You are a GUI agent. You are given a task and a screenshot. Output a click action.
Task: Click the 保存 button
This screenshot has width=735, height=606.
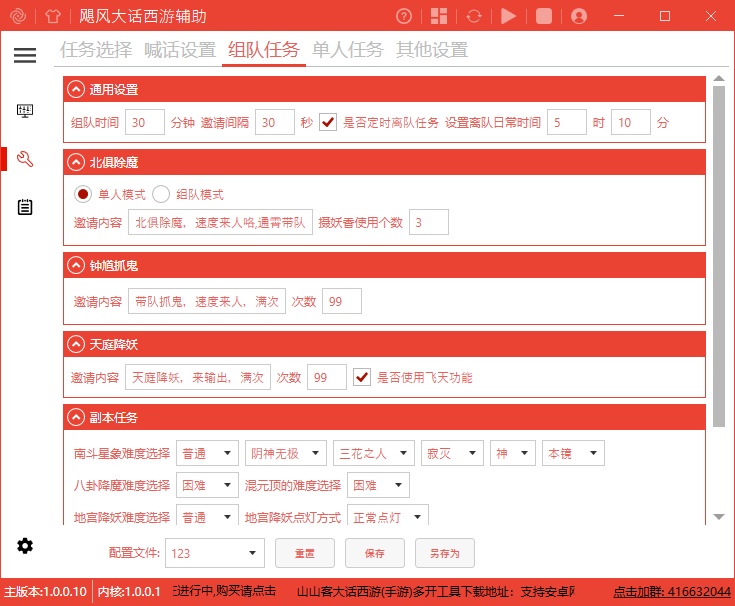pyautogui.click(x=375, y=553)
